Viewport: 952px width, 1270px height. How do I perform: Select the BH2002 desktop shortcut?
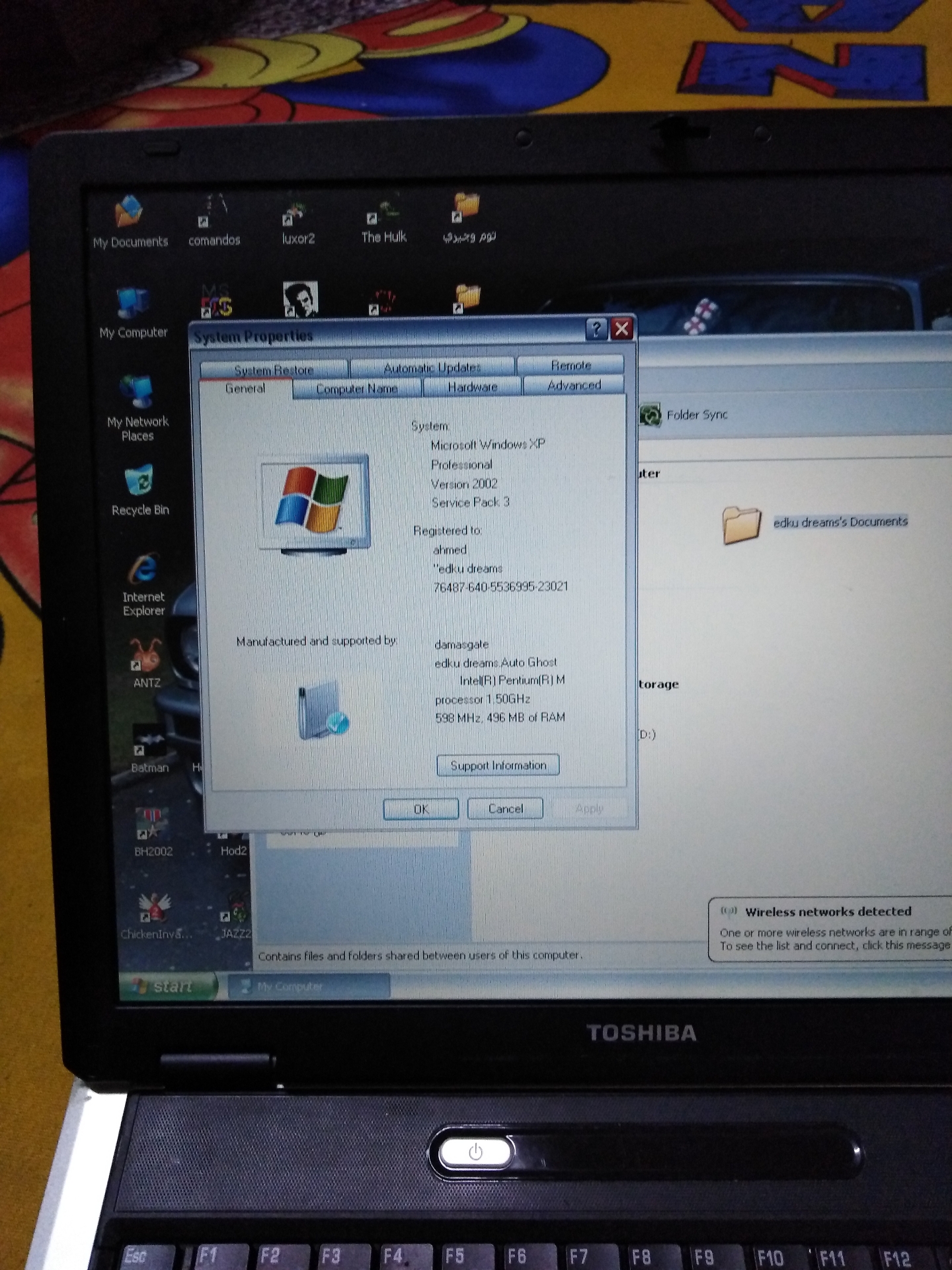click(153, 833)
